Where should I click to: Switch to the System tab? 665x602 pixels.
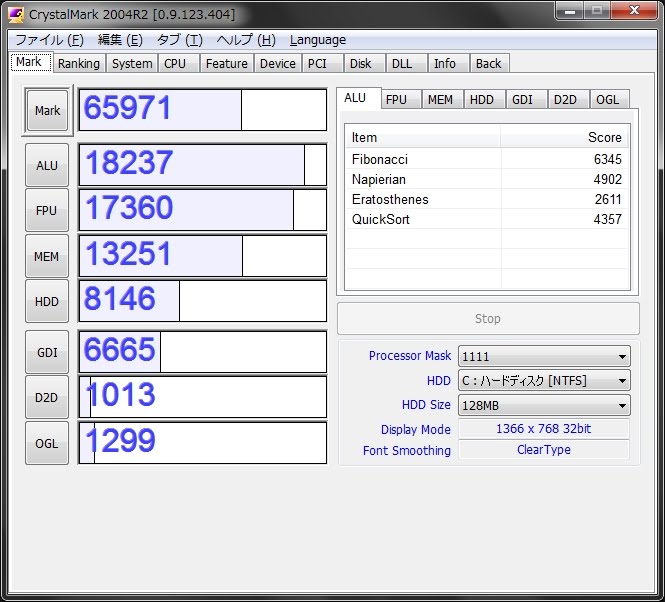132,64
